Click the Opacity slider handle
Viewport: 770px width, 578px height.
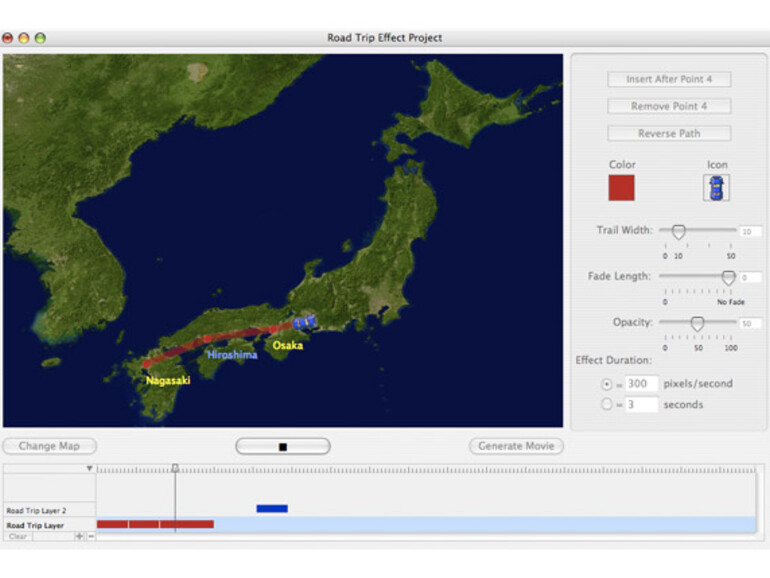[x=697, y=323]
